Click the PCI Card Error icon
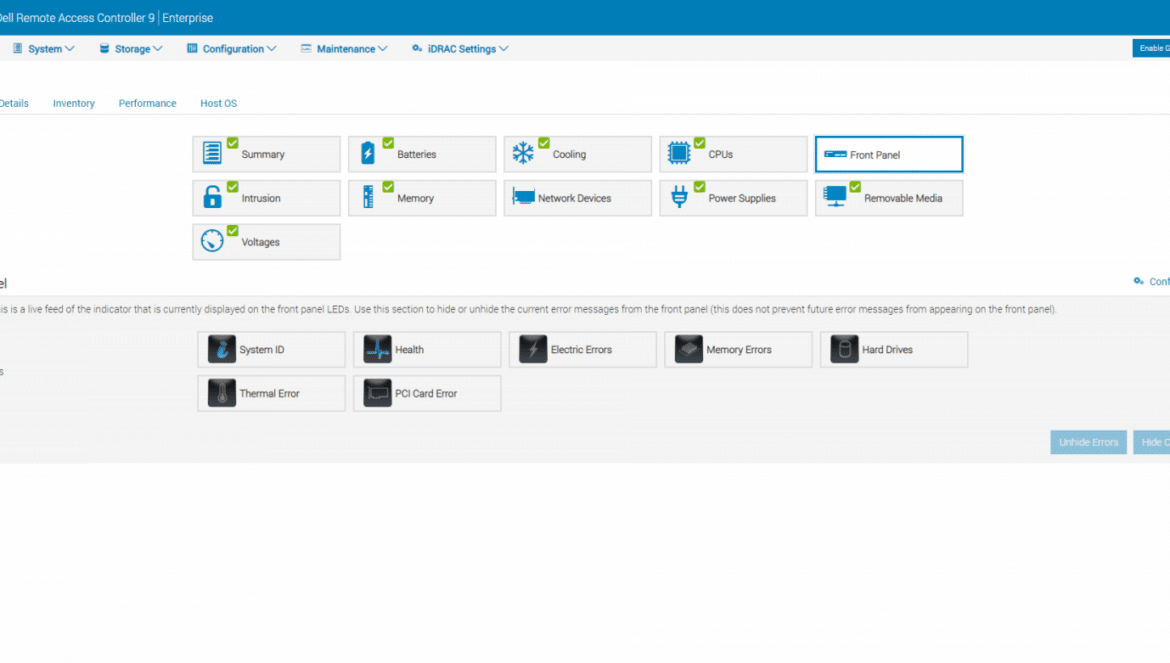The width and height of the screenshot is (1170, 663). click(378, 393)
